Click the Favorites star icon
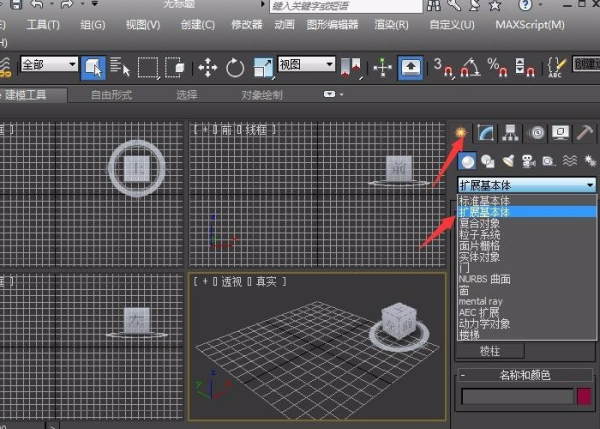The width and height of the screenshot is (600, 429). pyautogui.click(x=495, y=5)
